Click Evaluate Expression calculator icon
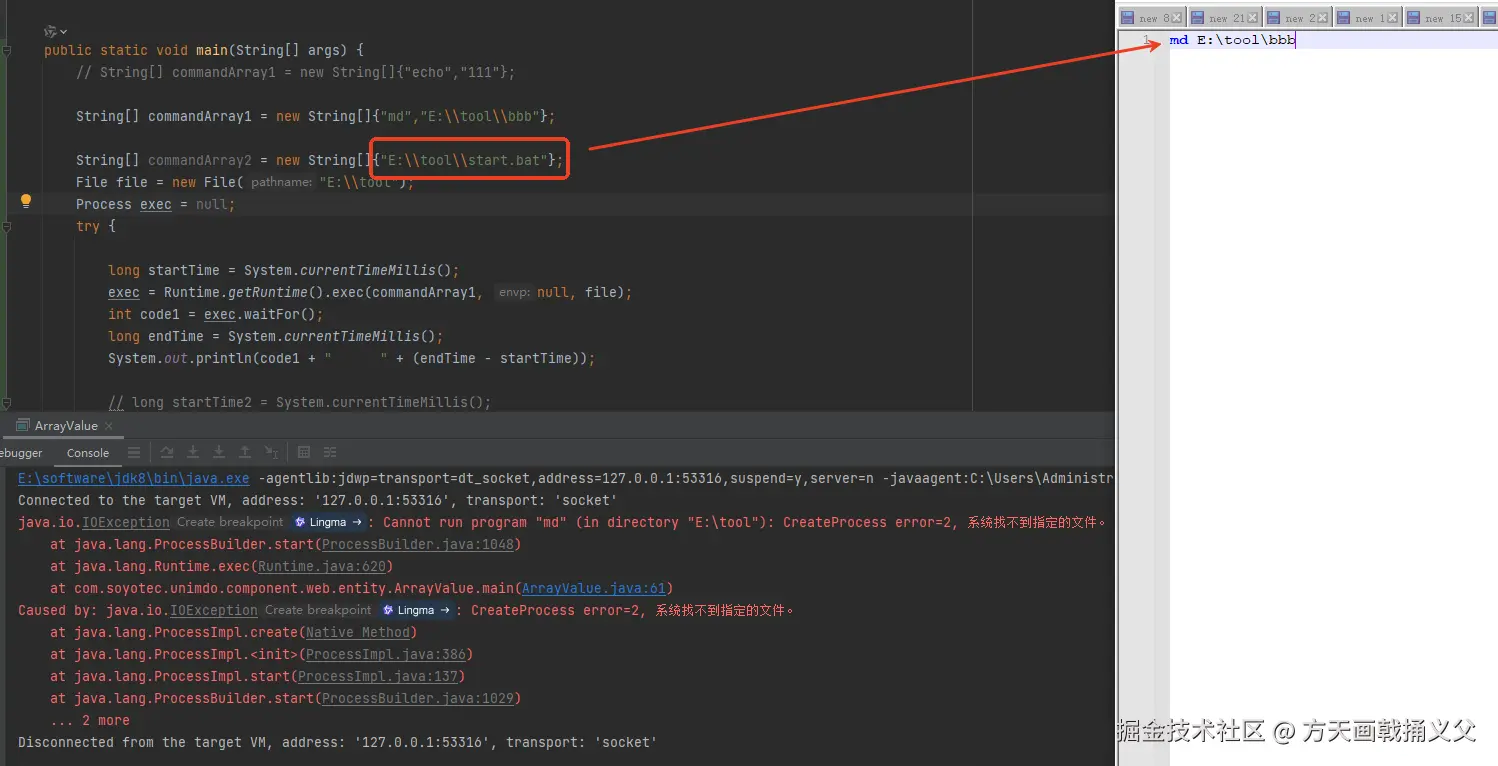Screen dimensions: 1498x766 tap(304, 452)
